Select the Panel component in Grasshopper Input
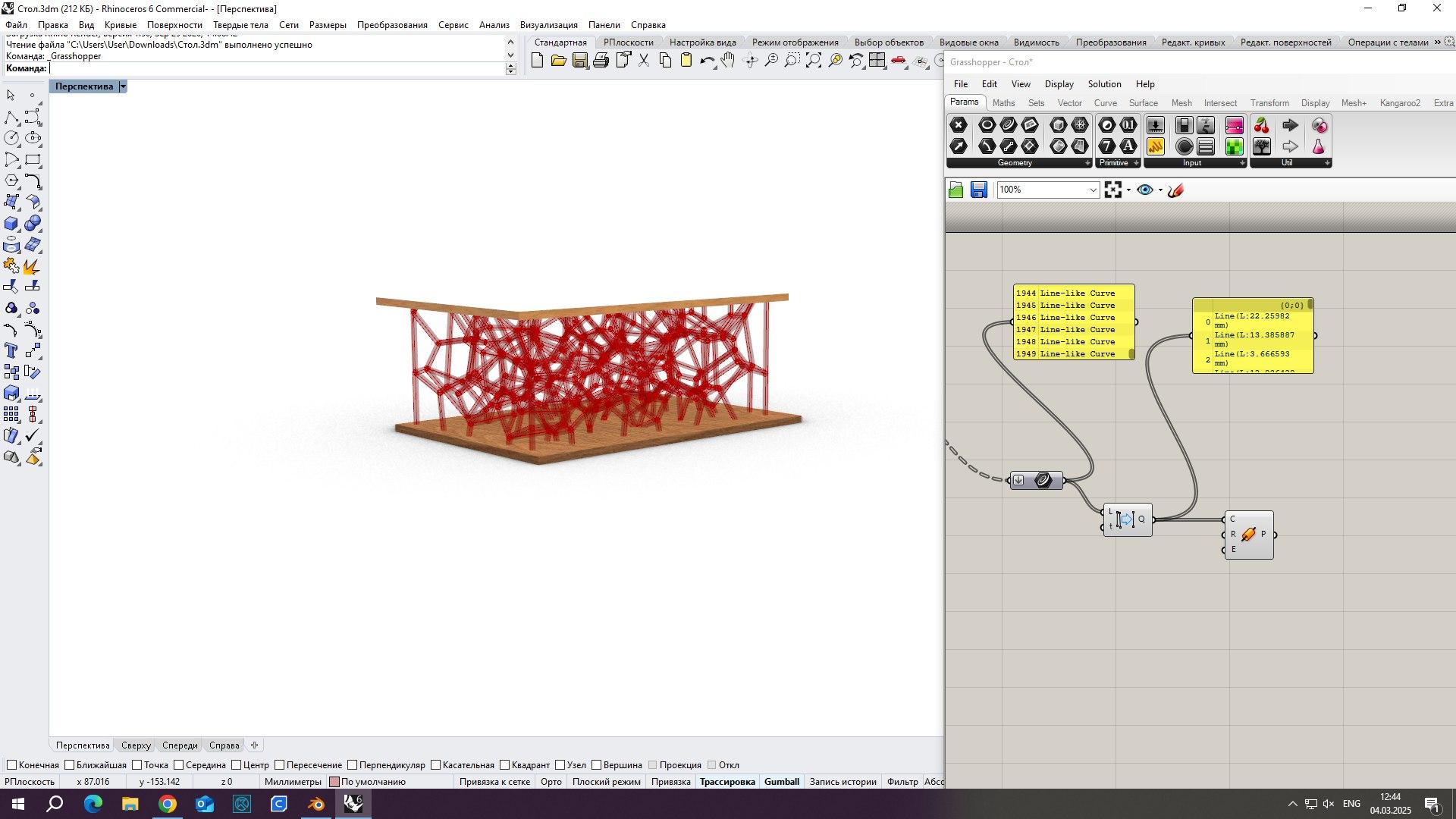1456x819 pixels. [1155, 146]
